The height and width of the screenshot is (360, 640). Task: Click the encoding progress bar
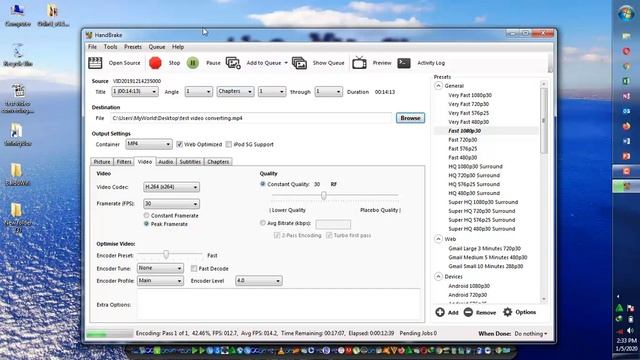[109, 334]
